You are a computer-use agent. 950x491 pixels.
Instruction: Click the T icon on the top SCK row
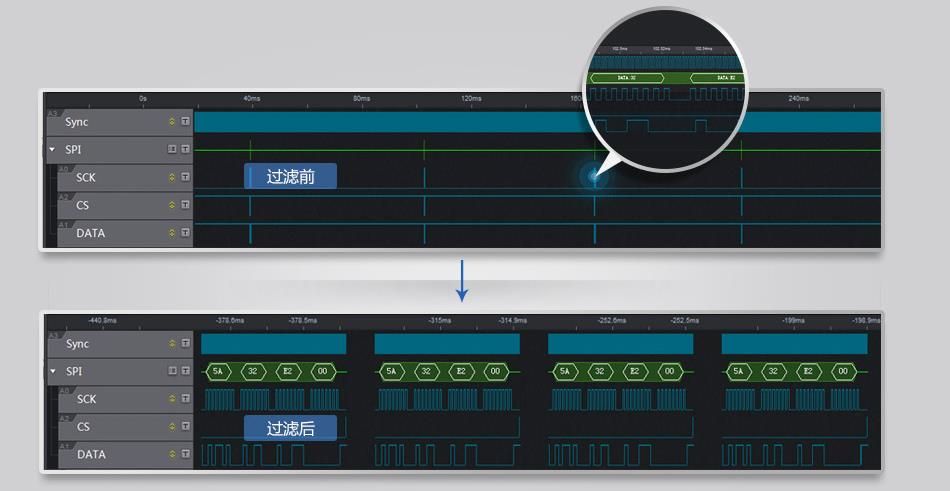185,177
